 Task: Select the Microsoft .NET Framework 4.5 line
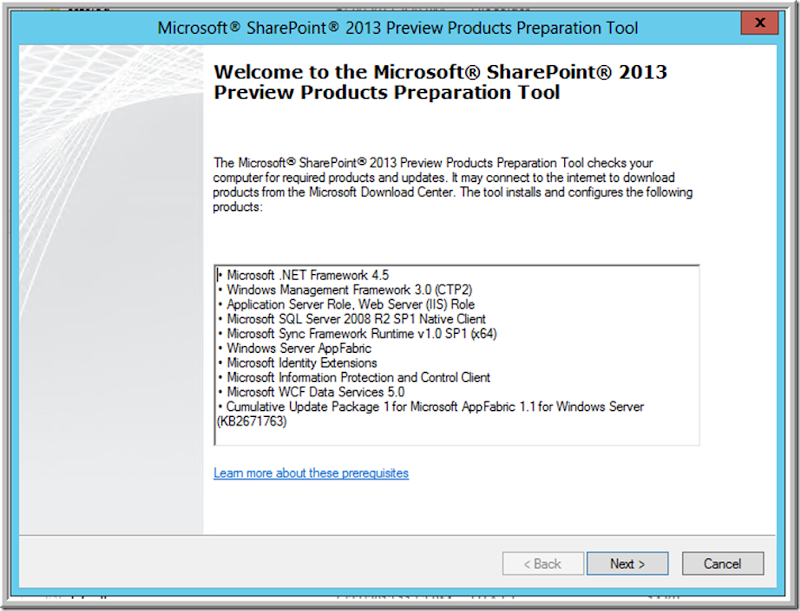coord(303,275)
